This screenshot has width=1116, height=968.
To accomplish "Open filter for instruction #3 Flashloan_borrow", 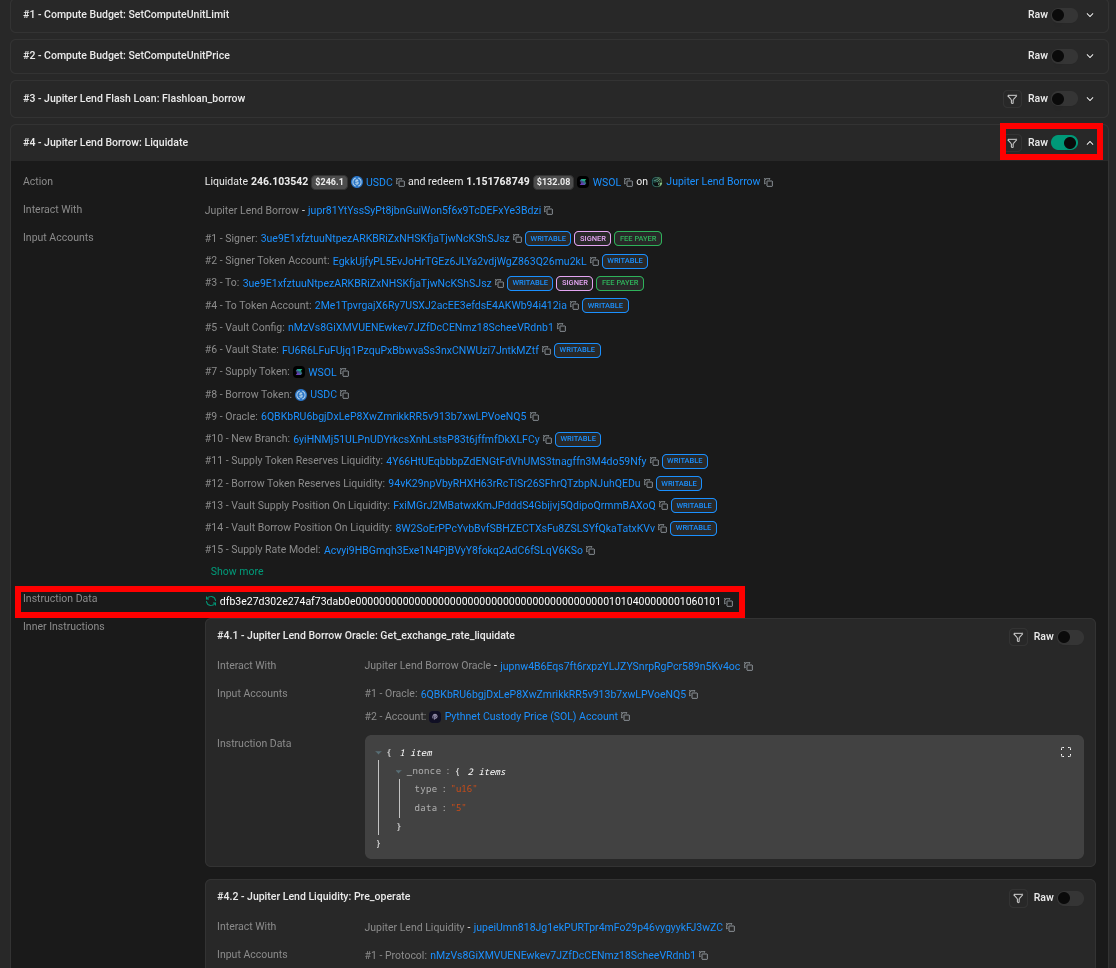I will point(1012,99).
